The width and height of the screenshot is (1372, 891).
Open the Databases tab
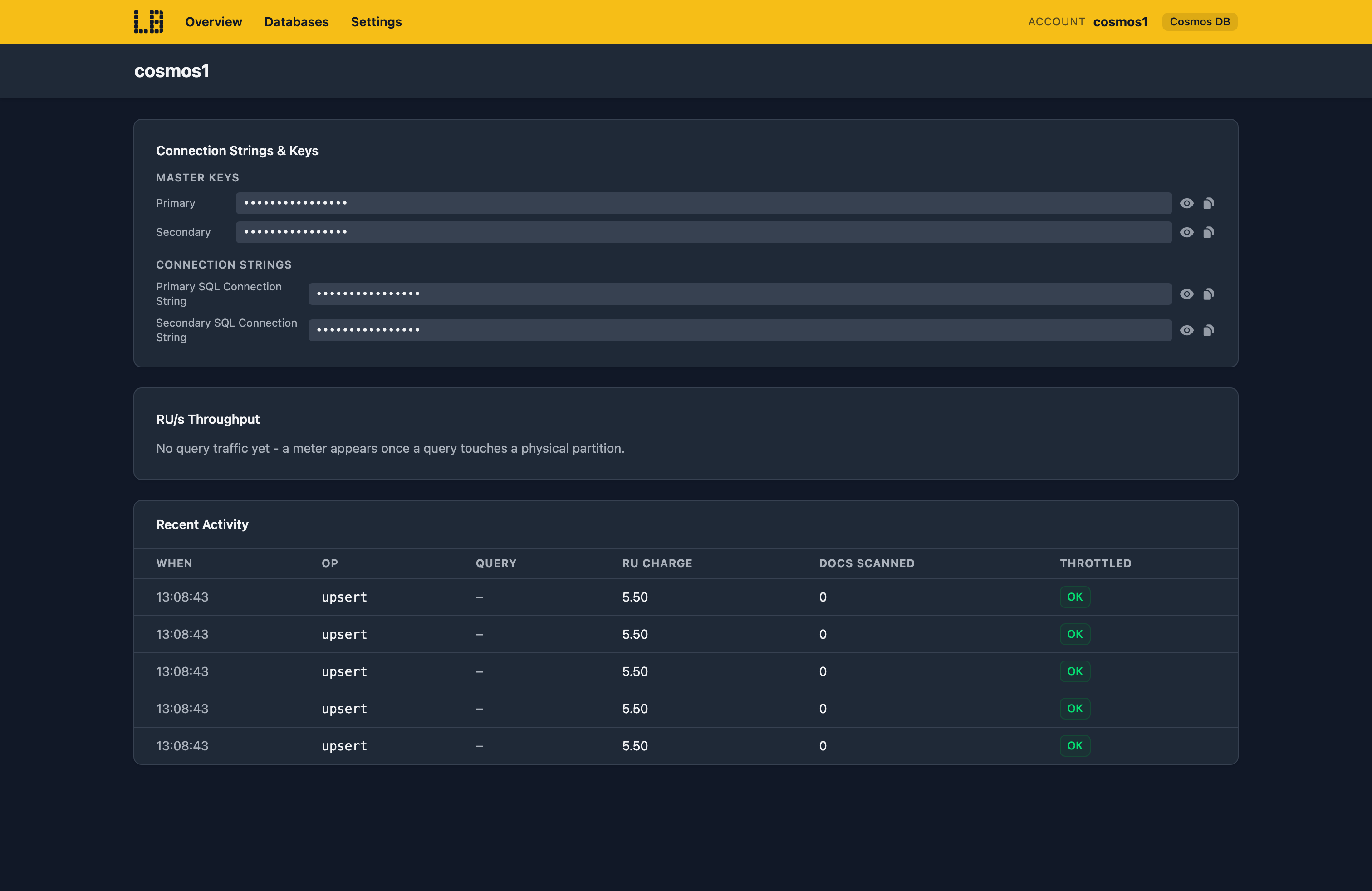click(296, 22)
